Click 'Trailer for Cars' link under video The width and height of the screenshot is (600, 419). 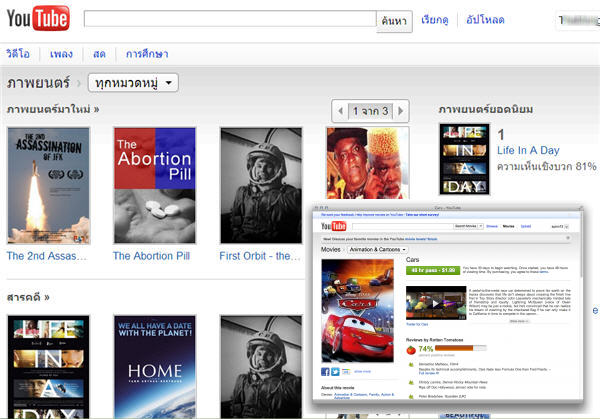417,324
